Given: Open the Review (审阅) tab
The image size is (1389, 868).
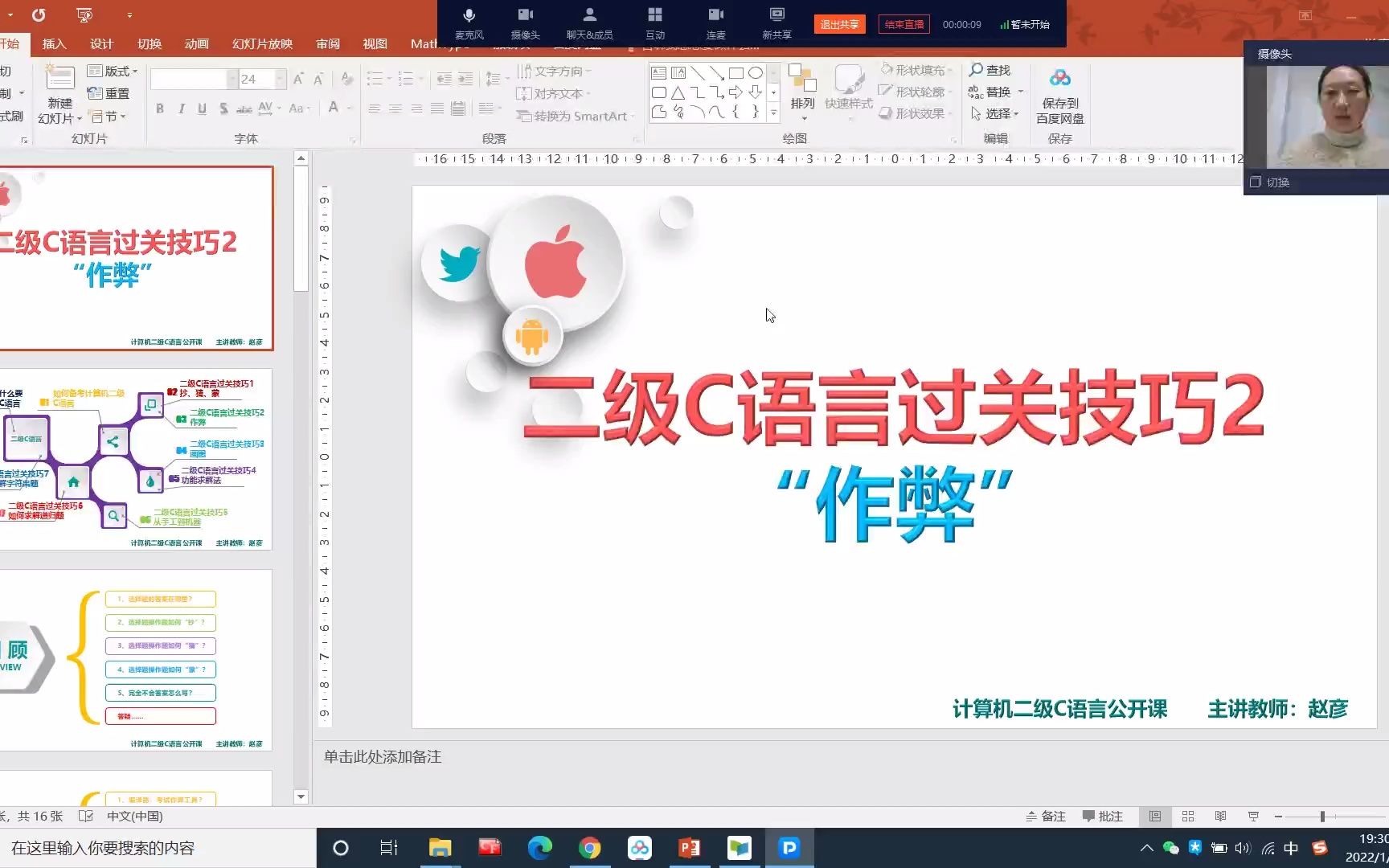Looking at the screenshot, I should pos(328,43).
